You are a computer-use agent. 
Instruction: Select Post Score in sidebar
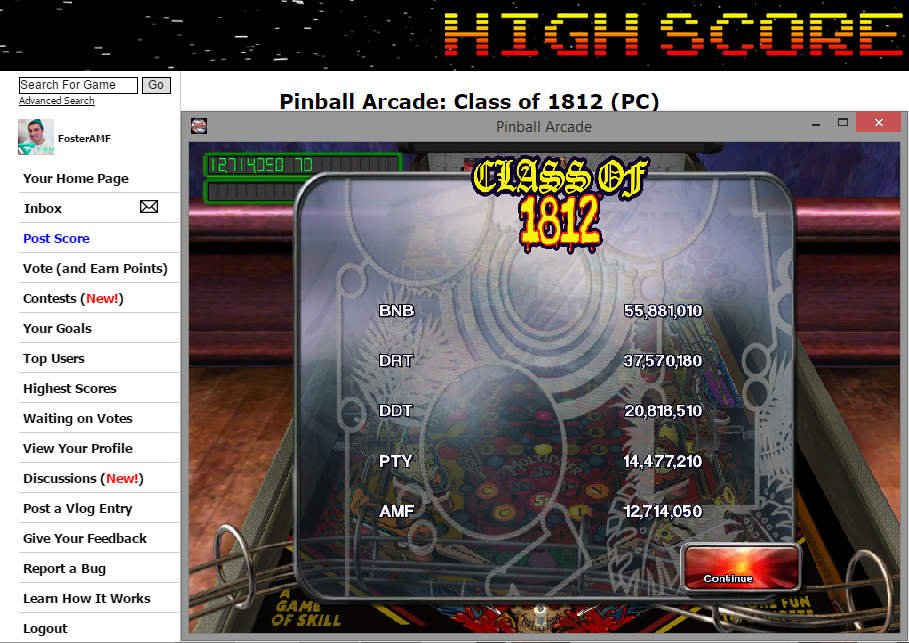56,238
